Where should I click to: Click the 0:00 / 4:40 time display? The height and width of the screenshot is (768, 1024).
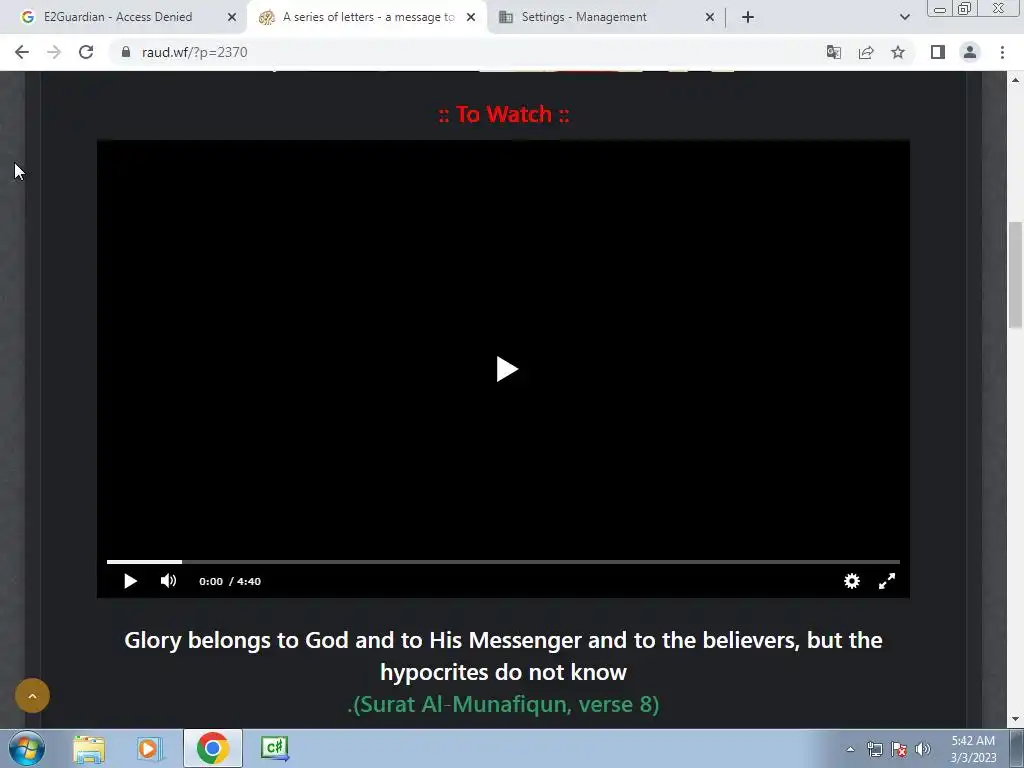[x=230, y=581]
